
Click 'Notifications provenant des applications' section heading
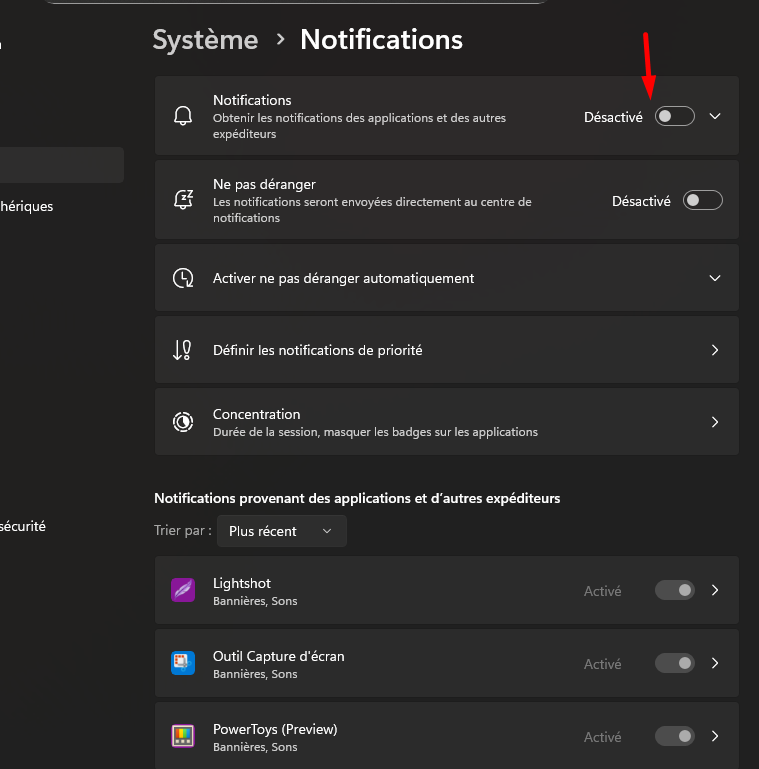[357, 498]
